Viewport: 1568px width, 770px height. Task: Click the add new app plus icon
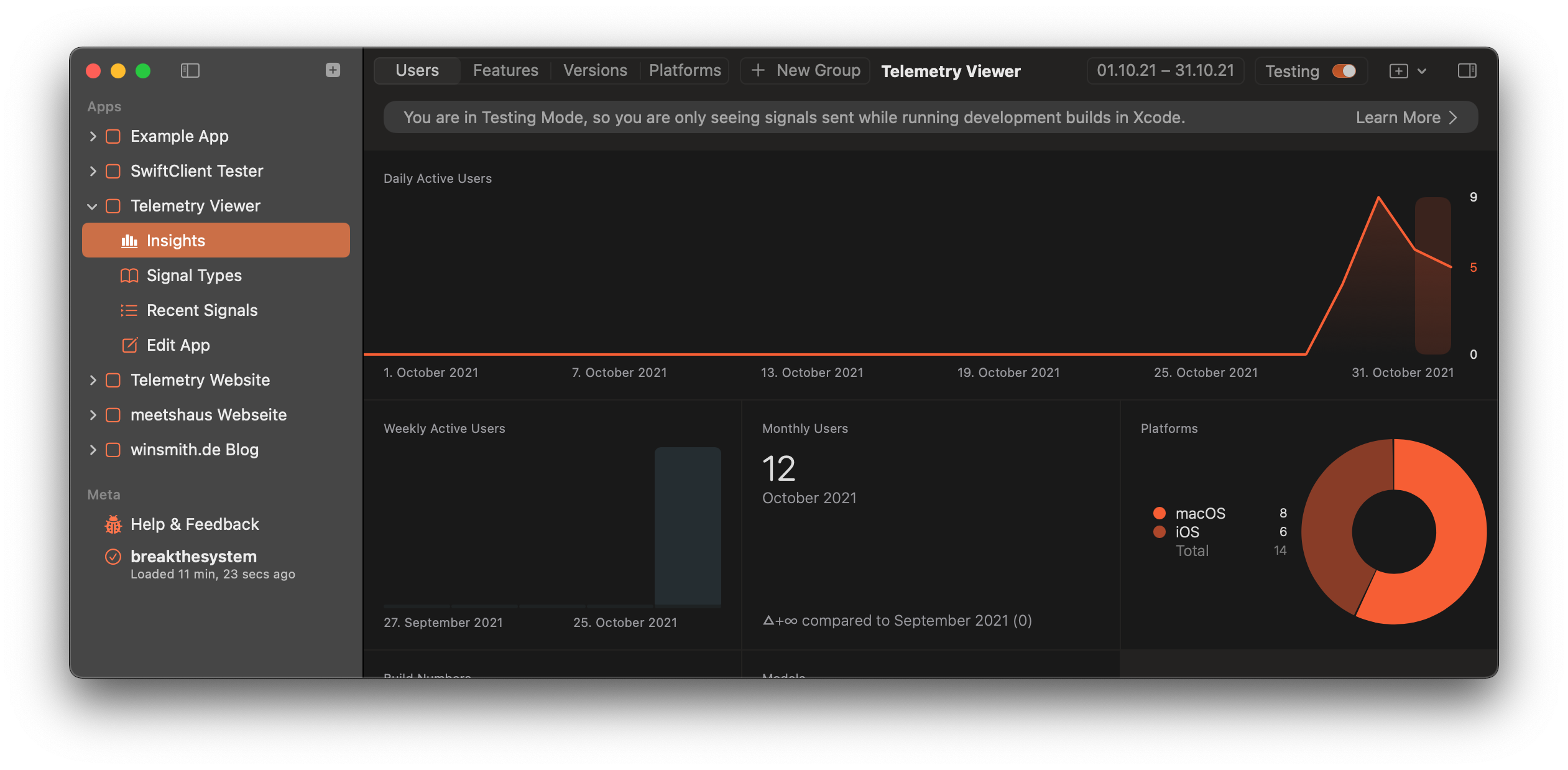click(333, 70)
